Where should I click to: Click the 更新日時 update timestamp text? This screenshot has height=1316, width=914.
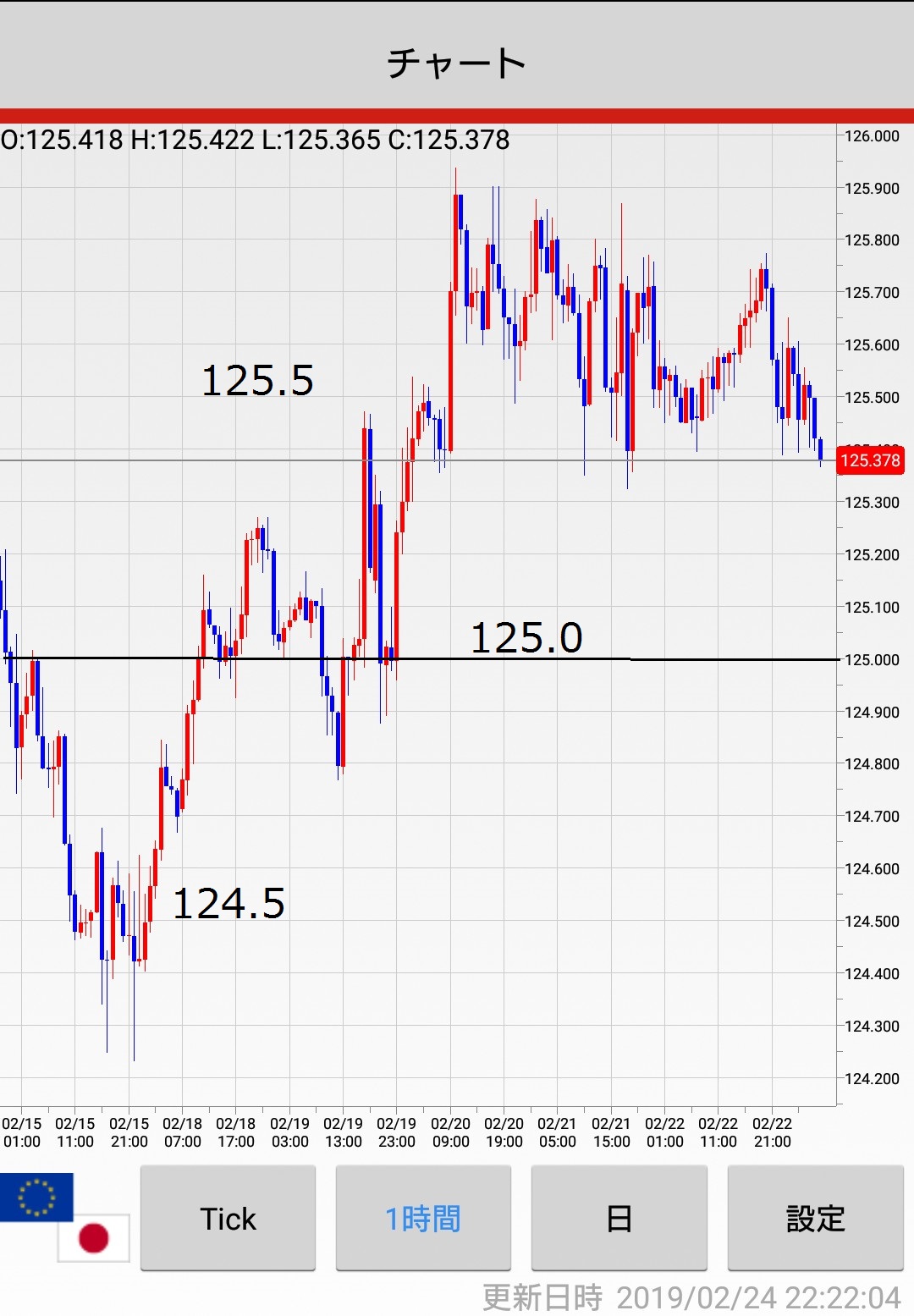[691, 1297]
